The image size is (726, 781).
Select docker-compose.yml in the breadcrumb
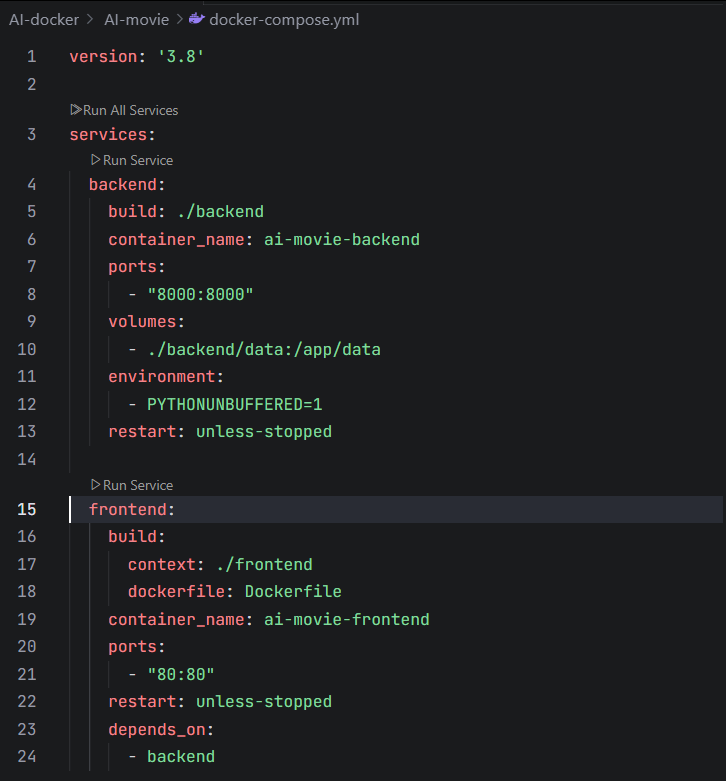(284, 19)
